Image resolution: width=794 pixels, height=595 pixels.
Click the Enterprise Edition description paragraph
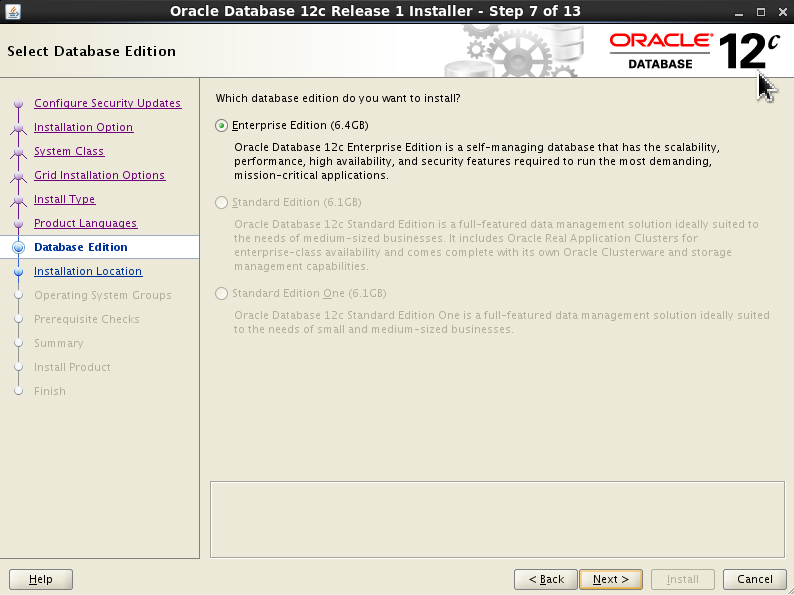coord(477,162)
